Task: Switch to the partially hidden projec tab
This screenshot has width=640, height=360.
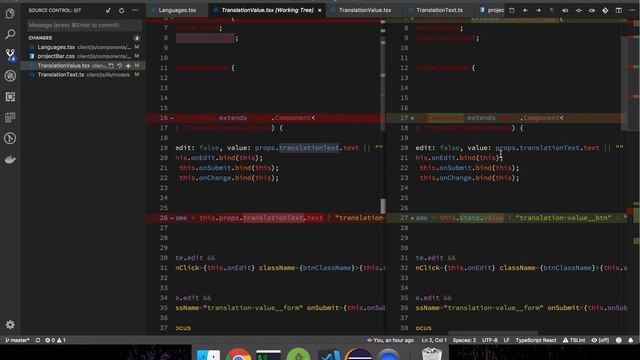Action: point(492,10)
